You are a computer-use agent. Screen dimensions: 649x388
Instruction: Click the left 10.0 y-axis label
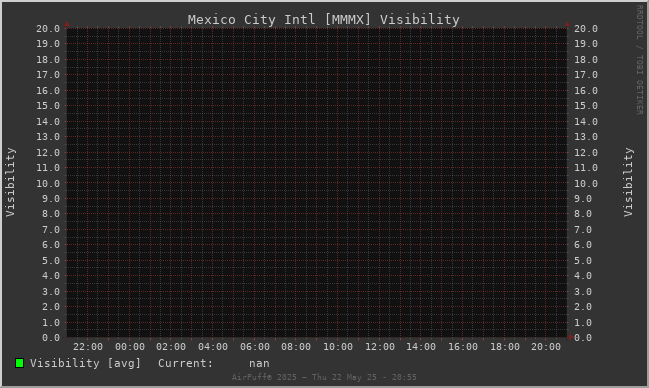[48, 183]
